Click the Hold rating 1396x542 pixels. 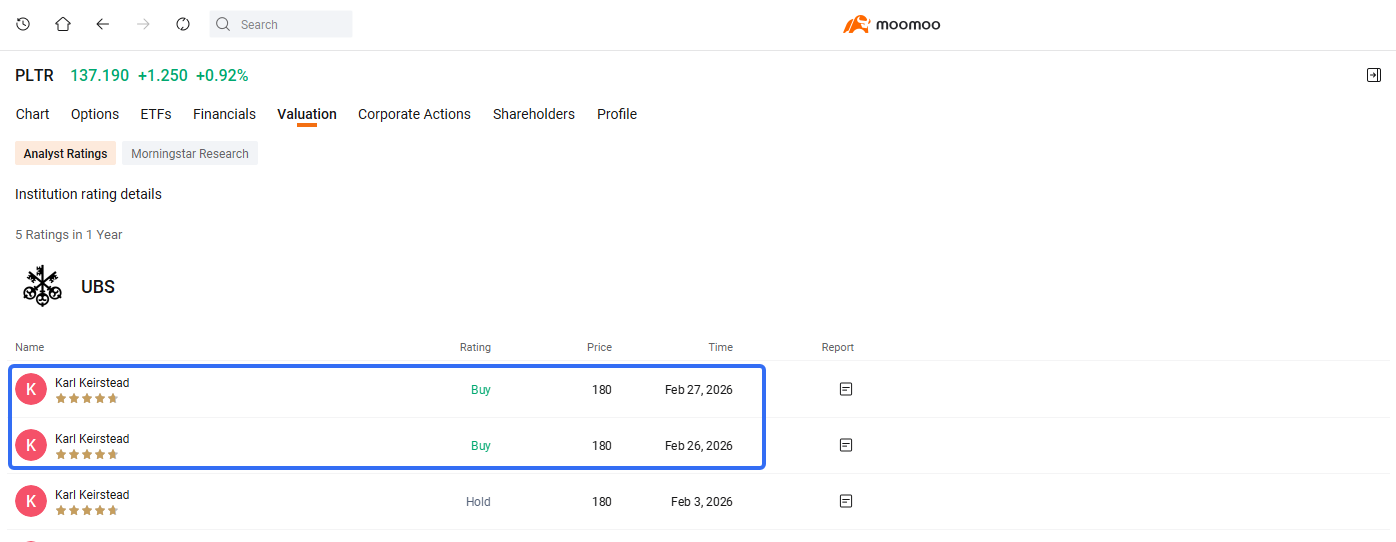pos(478,502)
